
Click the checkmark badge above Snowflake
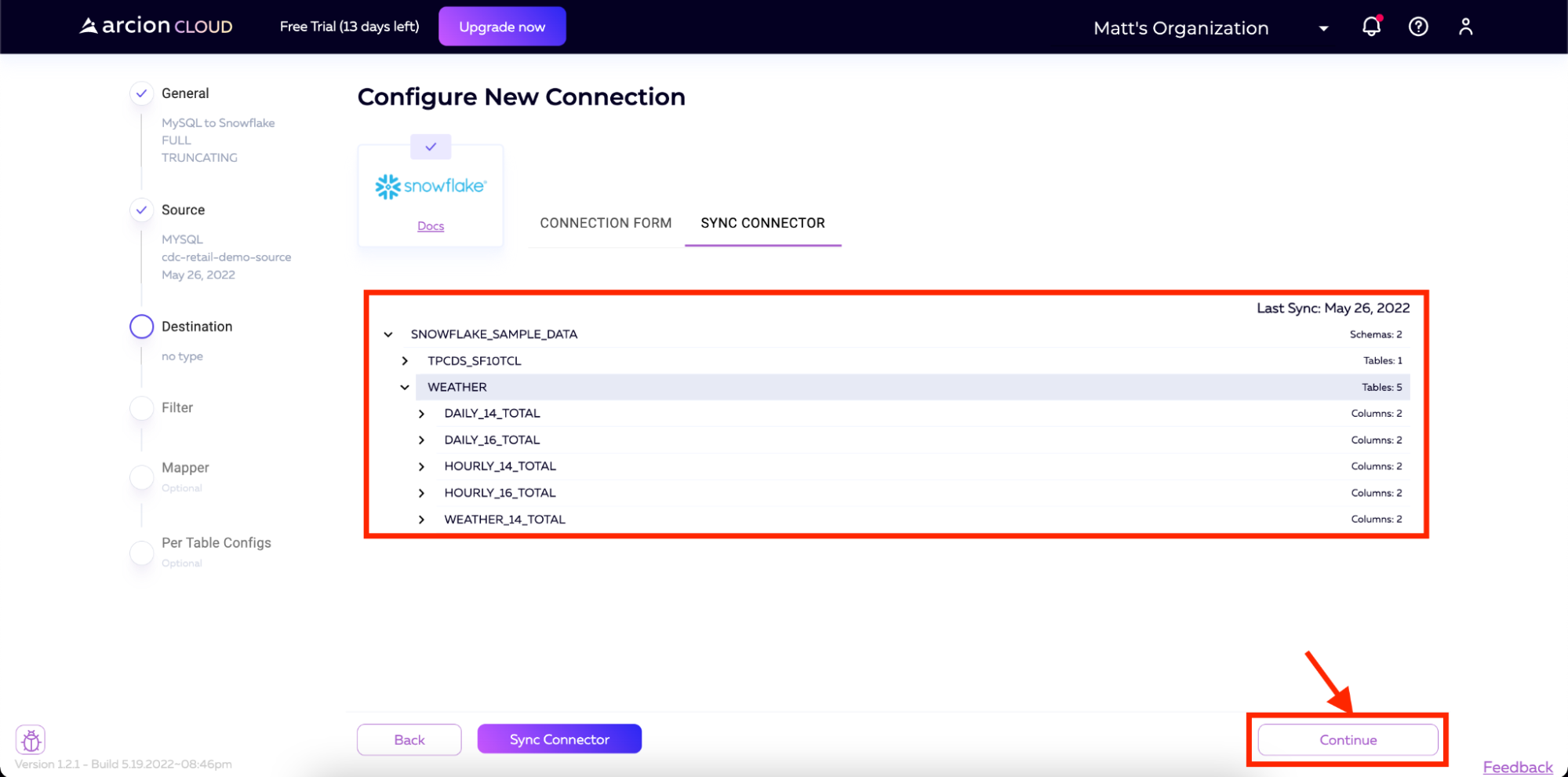point(431,147)
